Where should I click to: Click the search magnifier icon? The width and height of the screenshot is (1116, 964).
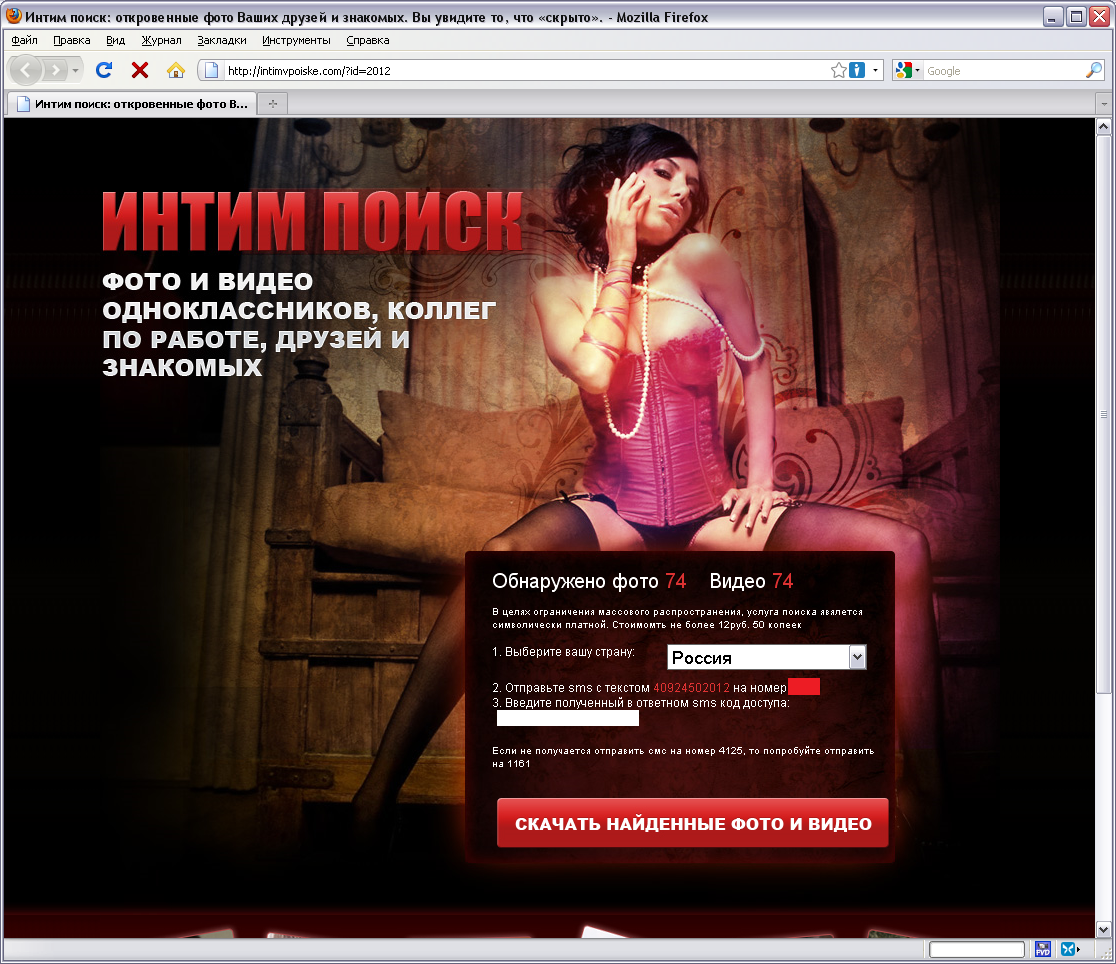(1094, 70)
